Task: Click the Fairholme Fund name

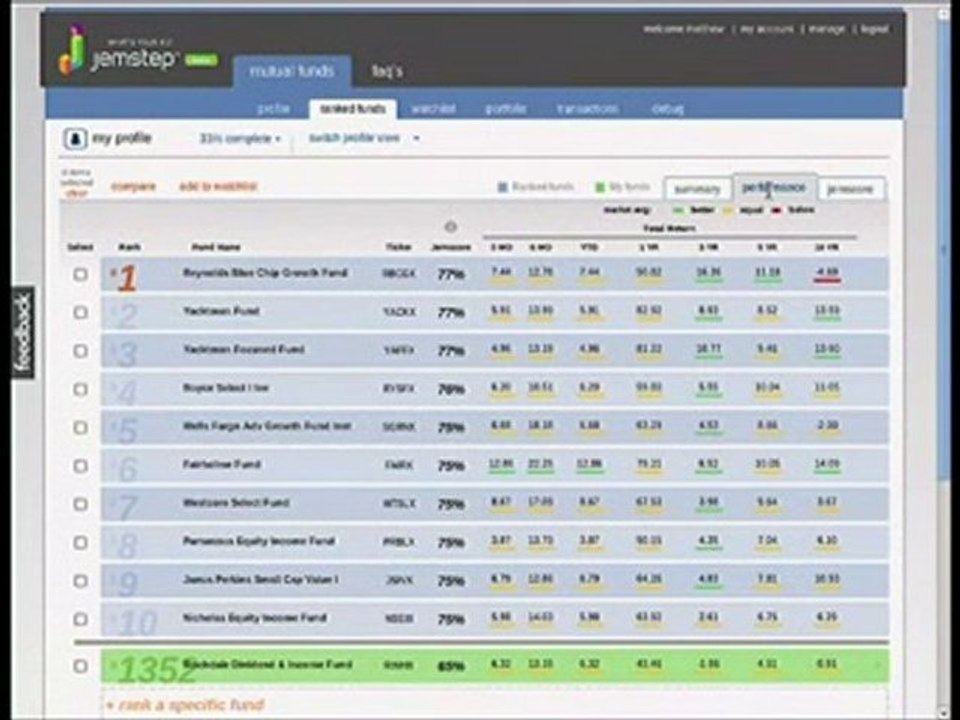Action: tap(222, 464)
